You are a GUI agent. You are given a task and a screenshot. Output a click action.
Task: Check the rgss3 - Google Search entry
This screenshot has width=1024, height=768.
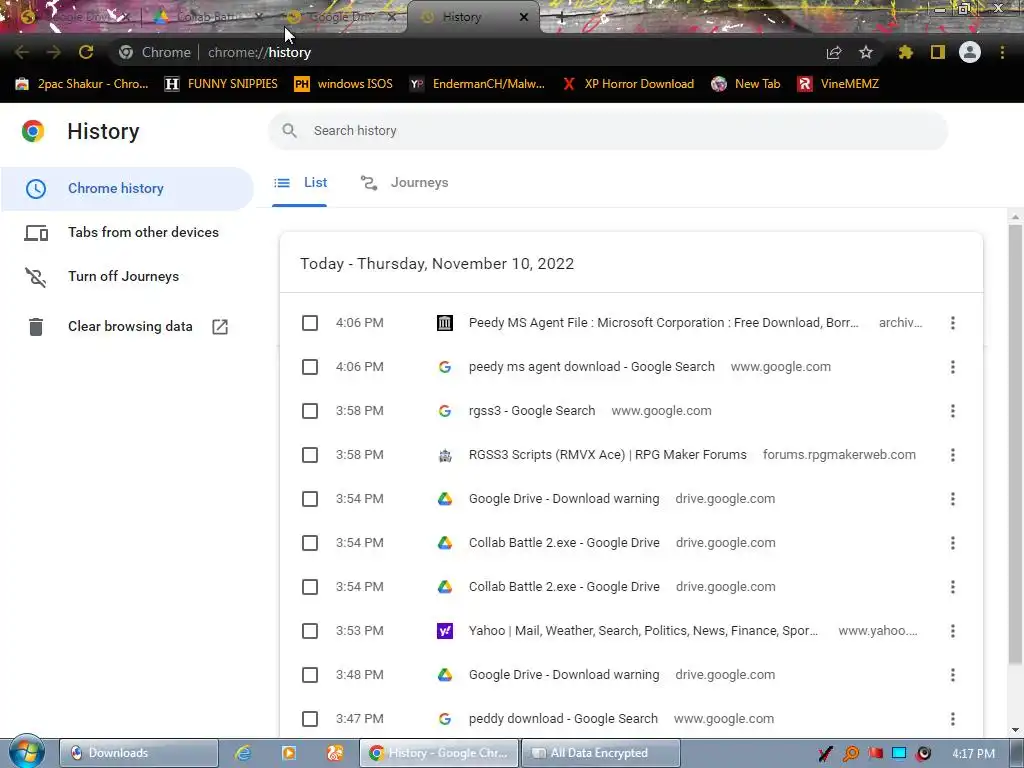click(310, 411)
